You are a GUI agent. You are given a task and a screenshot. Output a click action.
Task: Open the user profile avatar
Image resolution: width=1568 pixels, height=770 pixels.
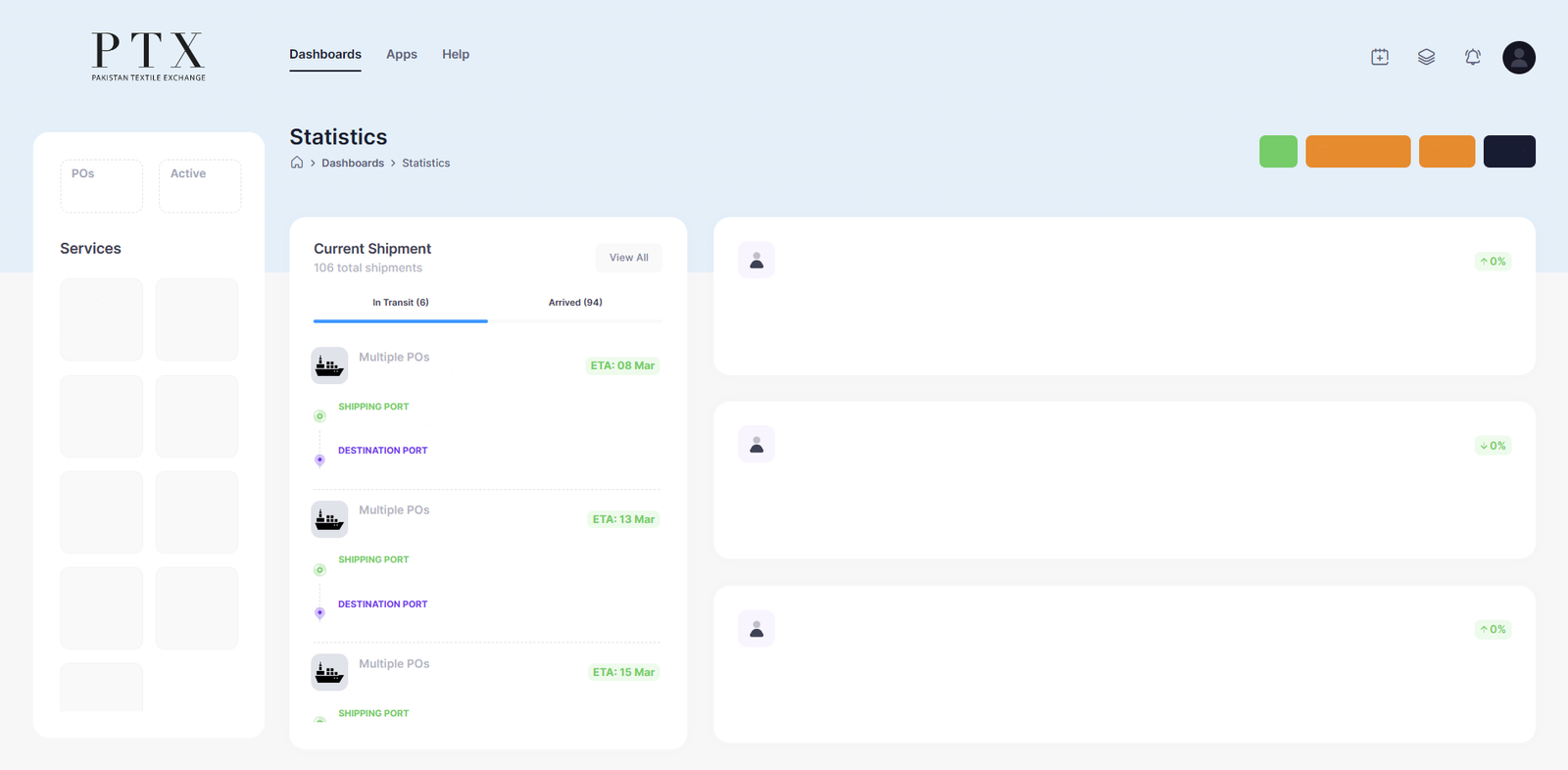(x=1518, y=58)
